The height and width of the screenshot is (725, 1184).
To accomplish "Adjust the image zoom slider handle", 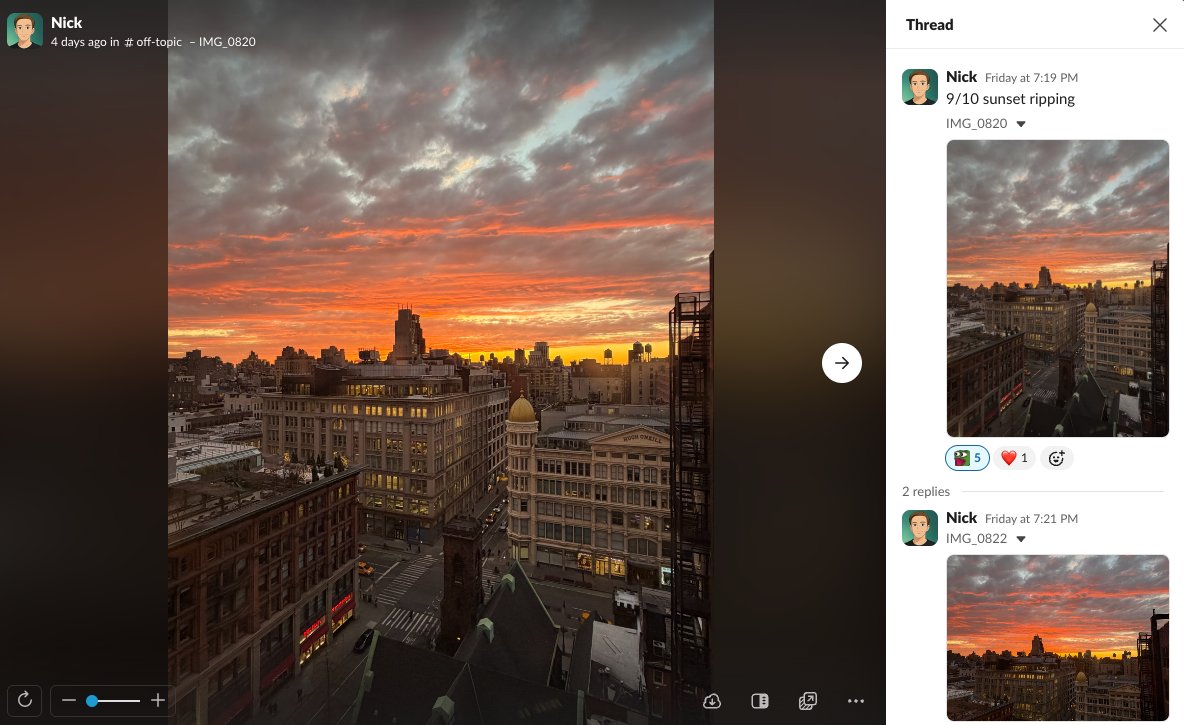I will 92,701.
